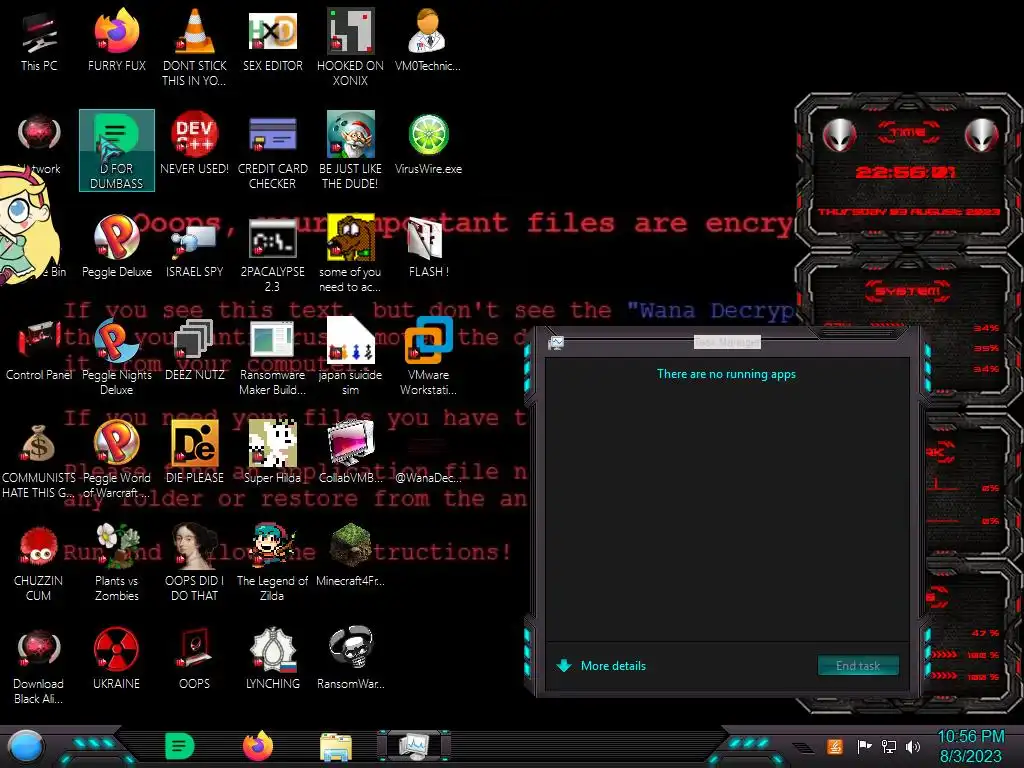Launch the Firefox shortcut labeled FURRY FUX
The image size is (1024, 768).
pos(117,41)
